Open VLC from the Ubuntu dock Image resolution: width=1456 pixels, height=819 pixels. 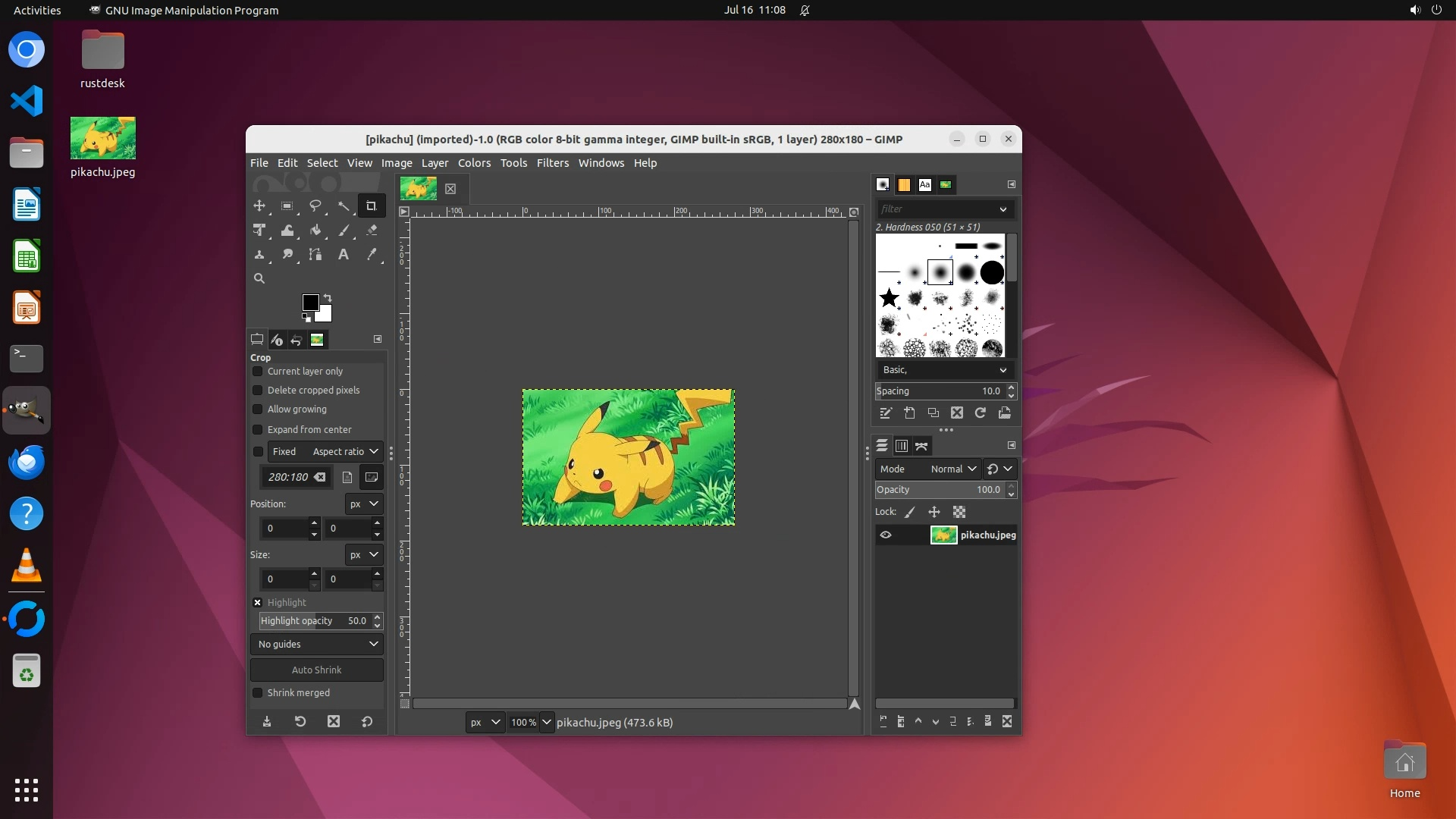pos(27,566)
